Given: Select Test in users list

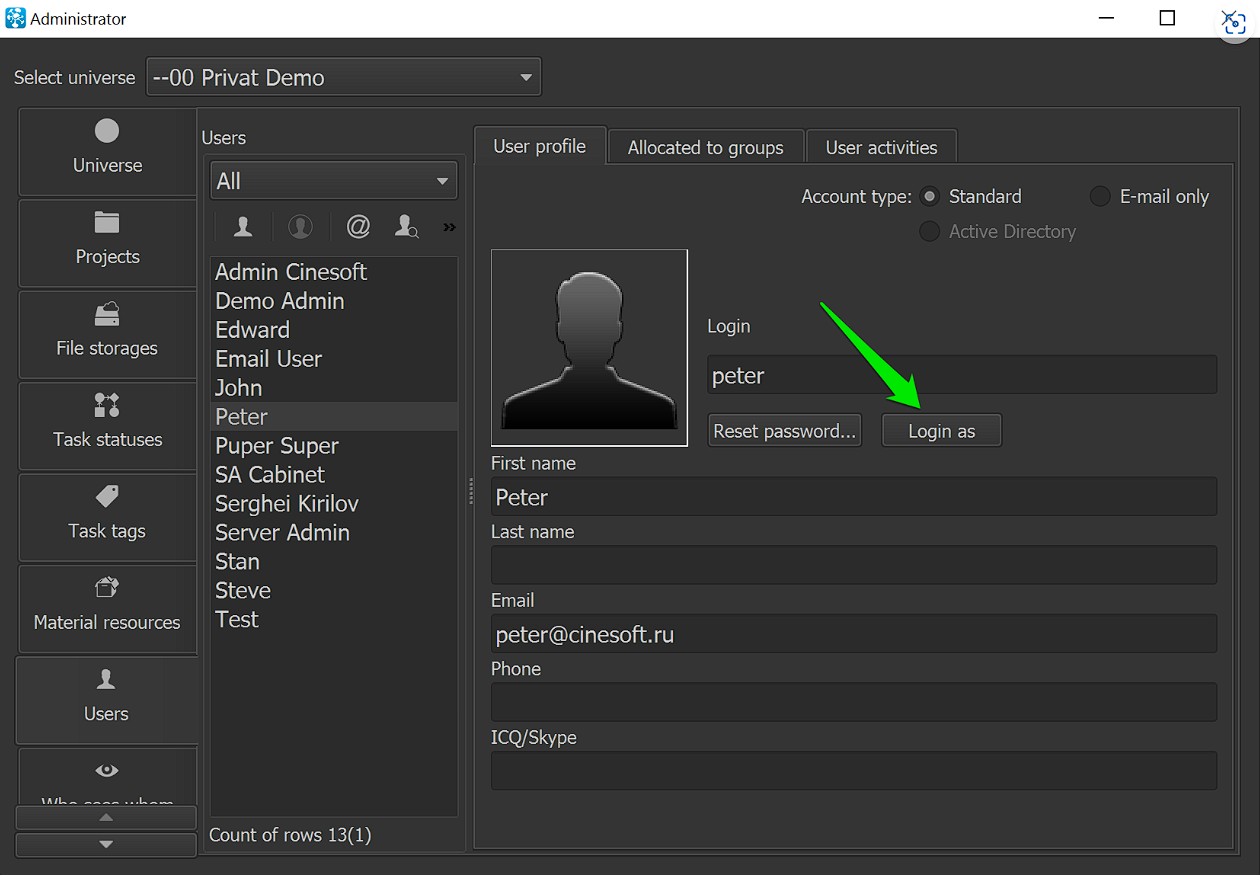Looking at the screenshot, I should point(334,620).
